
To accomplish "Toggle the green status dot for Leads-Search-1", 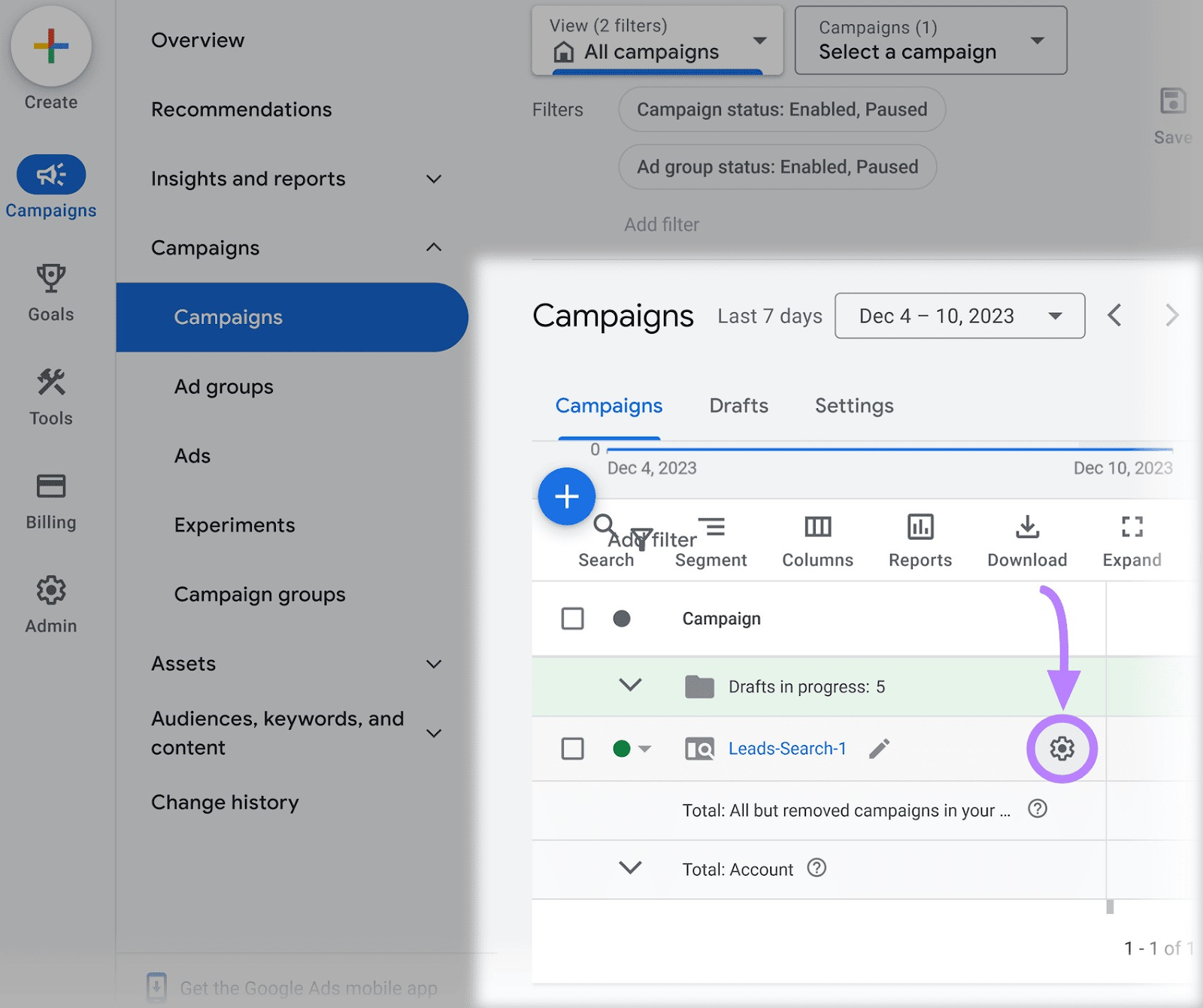I will (x=623, y=748).
